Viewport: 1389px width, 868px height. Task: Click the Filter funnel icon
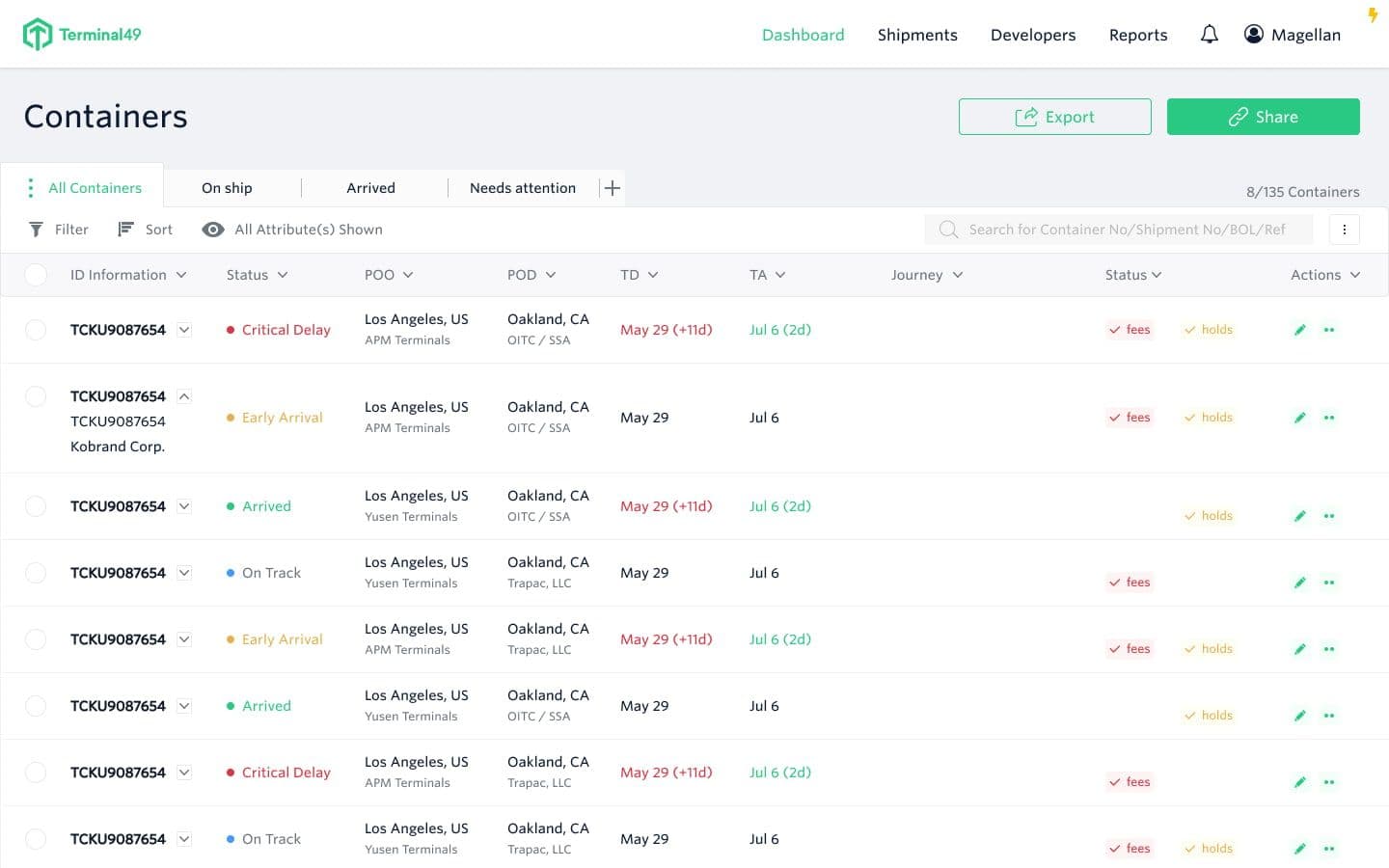(36, 230)
